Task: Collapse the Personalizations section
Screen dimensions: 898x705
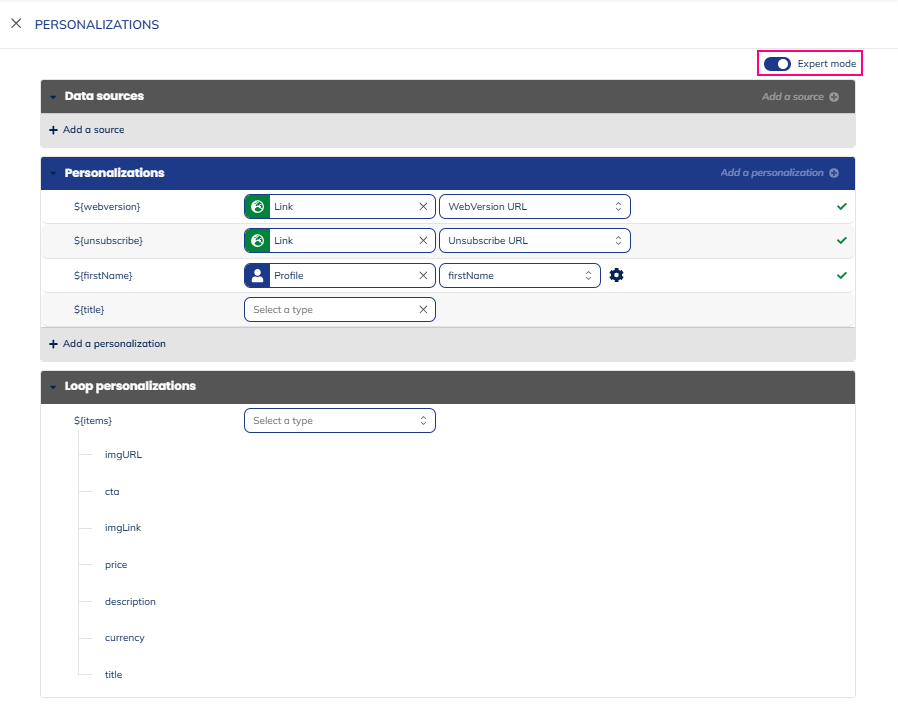Action: (53, 173)
